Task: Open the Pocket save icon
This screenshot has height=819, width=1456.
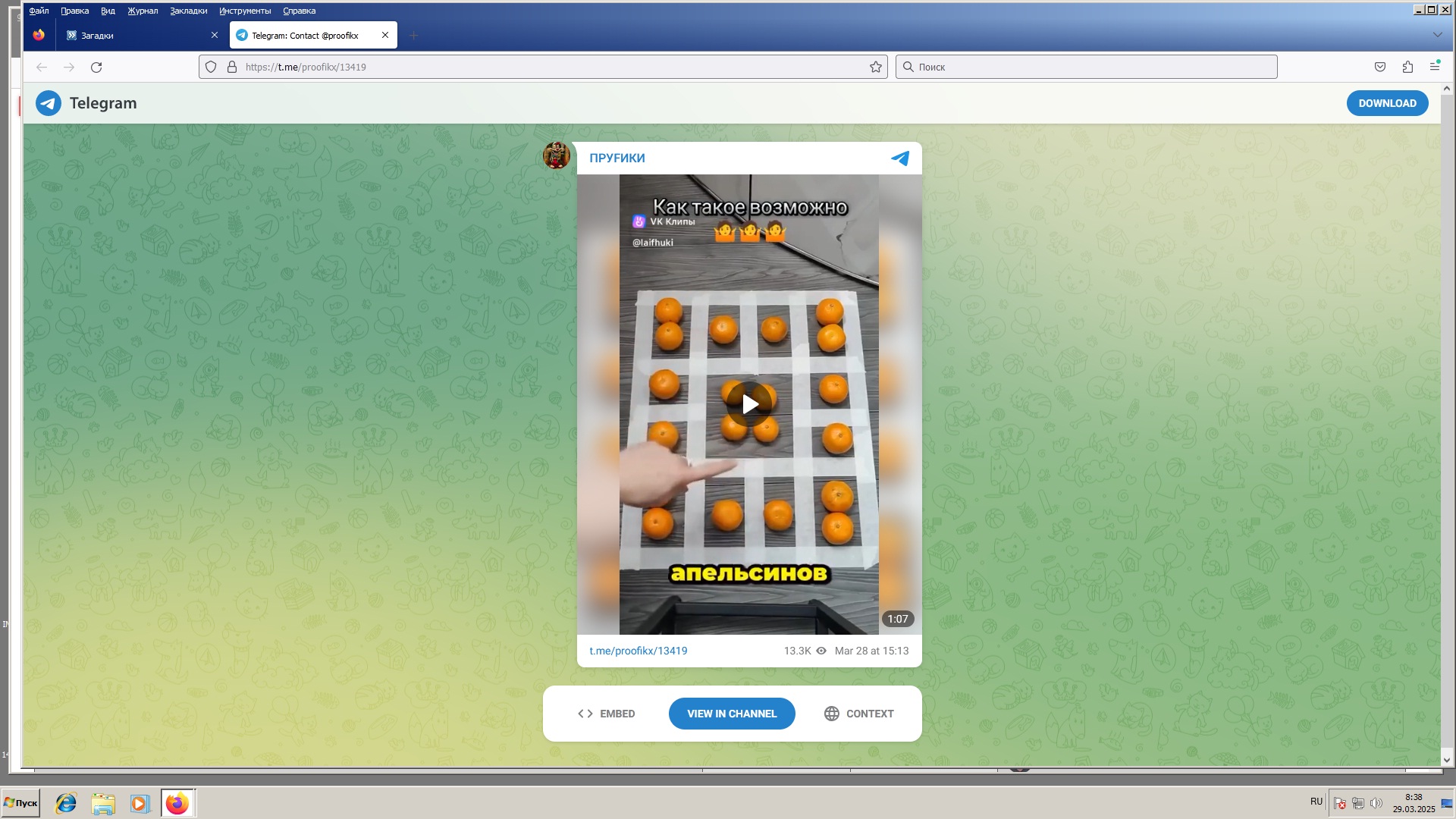Action: pyautogui.click(x=1380, y=67)
